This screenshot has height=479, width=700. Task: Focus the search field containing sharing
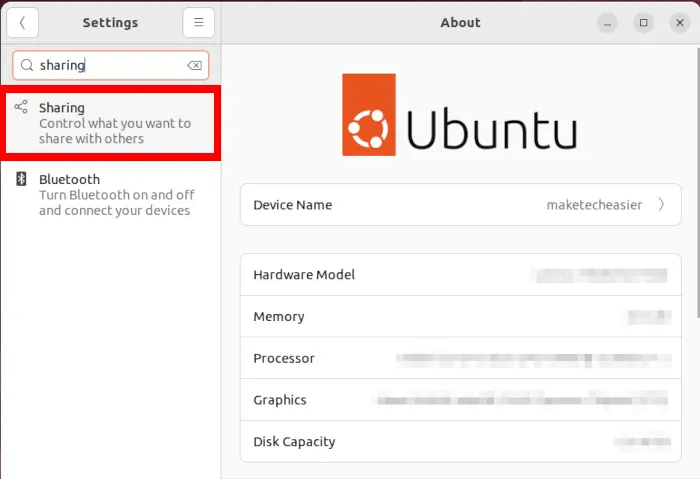[111, 65]
